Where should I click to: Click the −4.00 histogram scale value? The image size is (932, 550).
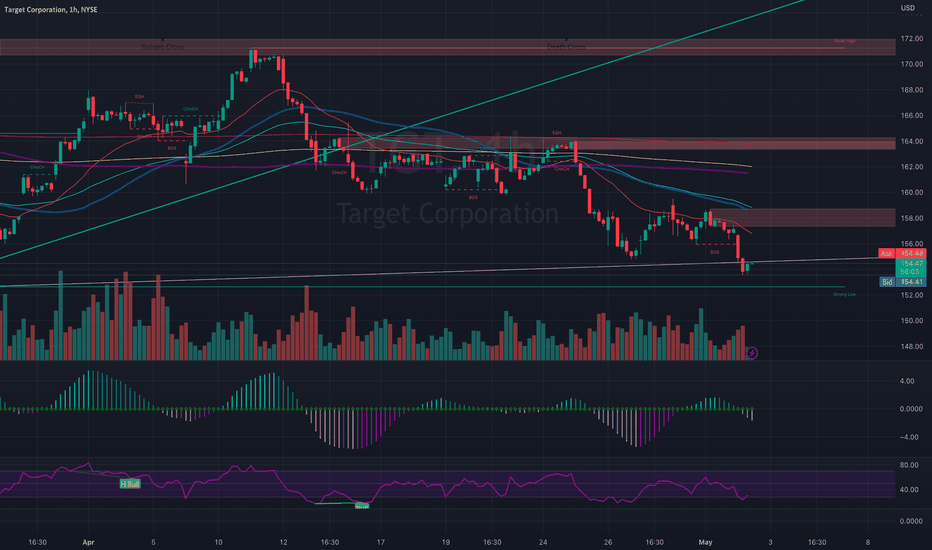909,437
